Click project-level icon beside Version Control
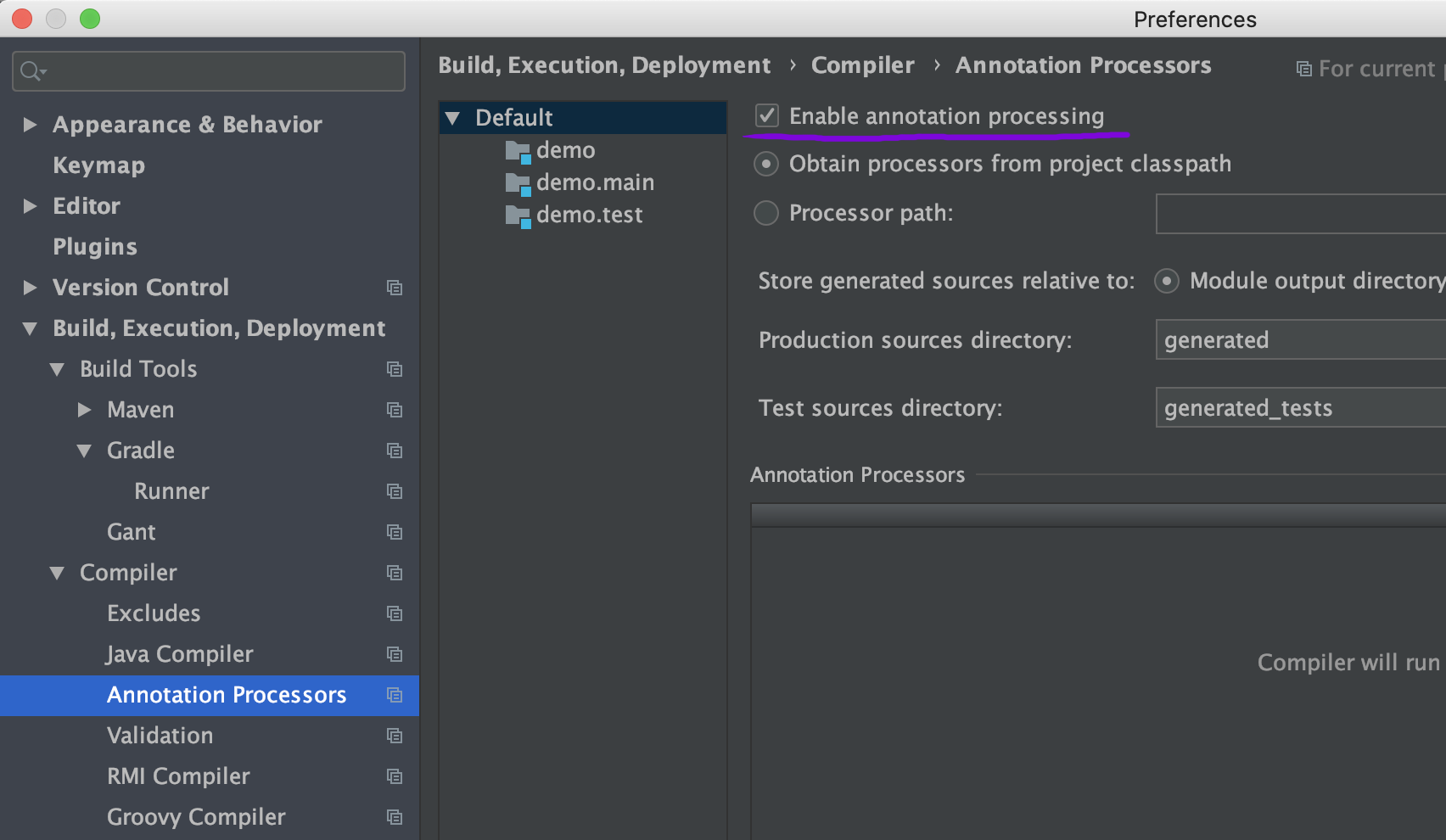The image size is (1446, 840). click(395, 288)
